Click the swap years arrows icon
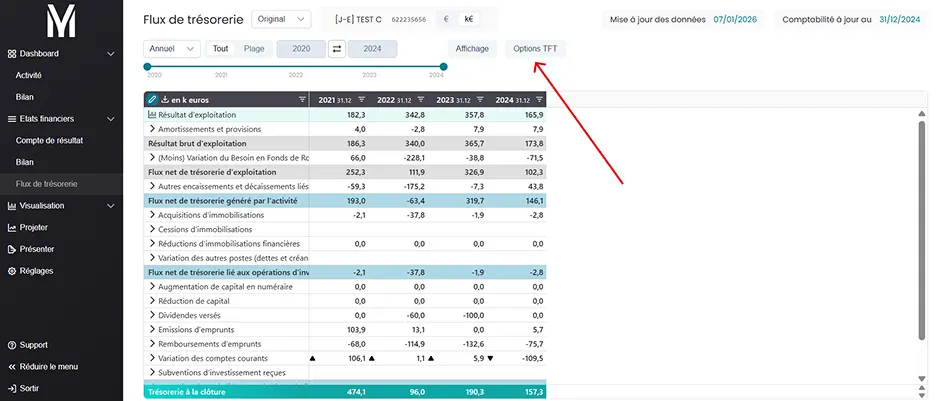This screenshot has width=945, height=401. pos(337,49)
